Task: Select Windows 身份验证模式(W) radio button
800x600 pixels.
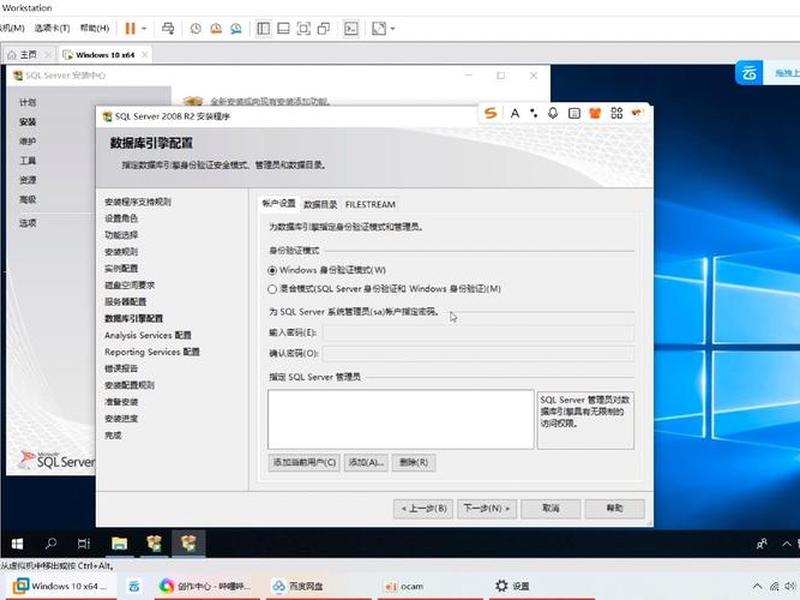Action: [x=272, y=270]
